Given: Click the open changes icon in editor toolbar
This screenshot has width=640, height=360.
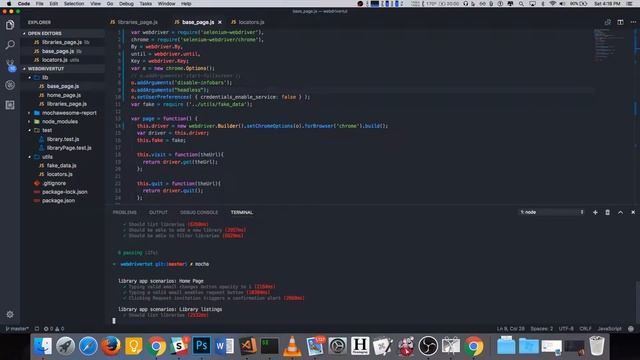Looking at the screenshot, I should (x=607, y=22).
